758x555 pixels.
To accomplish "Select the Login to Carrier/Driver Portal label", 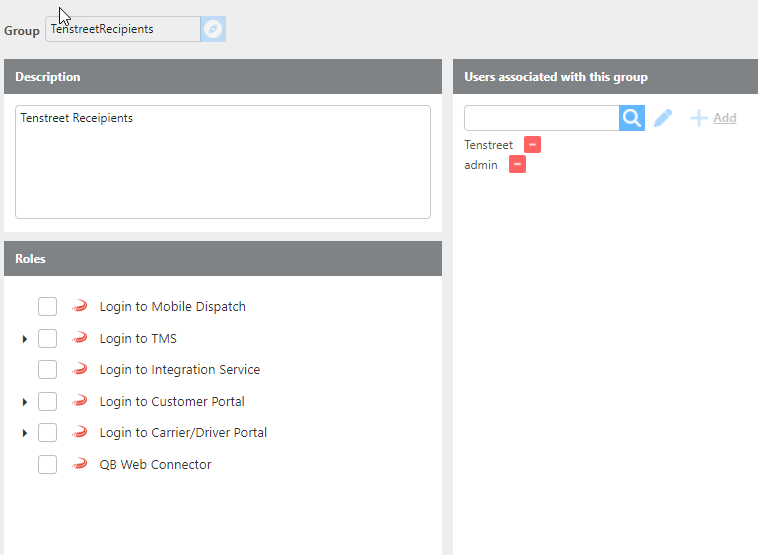I will coord(183,433).
